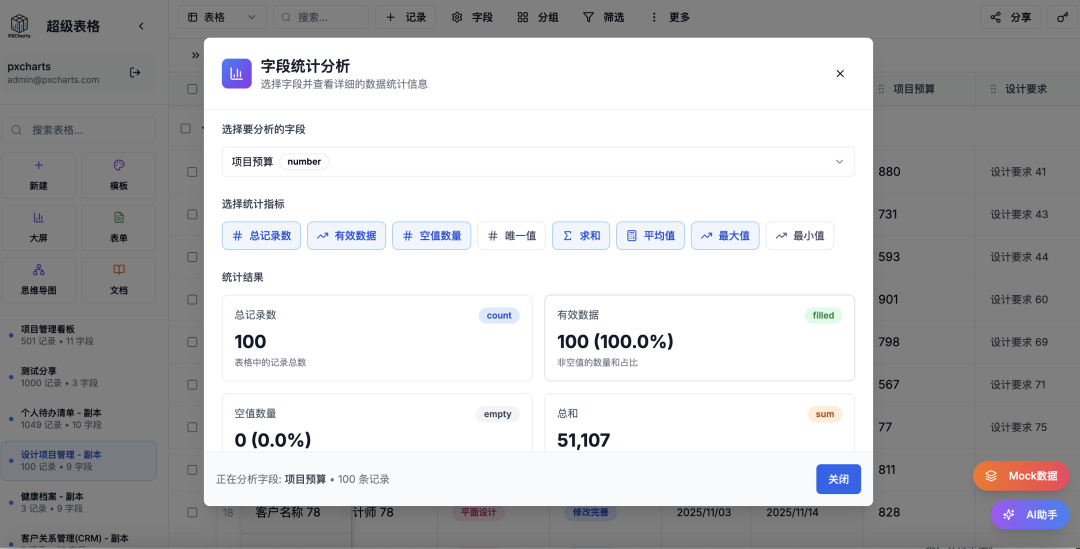
Task: Enable the 最小值 metric chip
Action: pos(800,236)
